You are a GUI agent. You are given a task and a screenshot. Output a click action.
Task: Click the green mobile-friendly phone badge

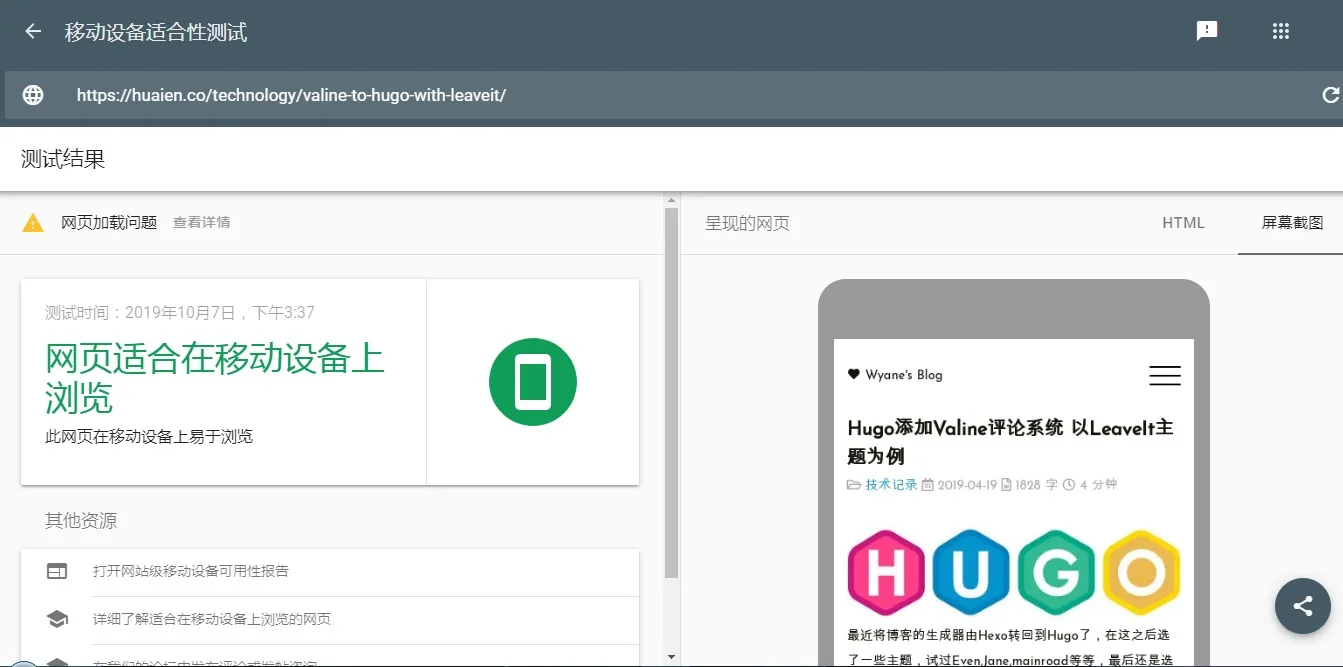point(532,381)
